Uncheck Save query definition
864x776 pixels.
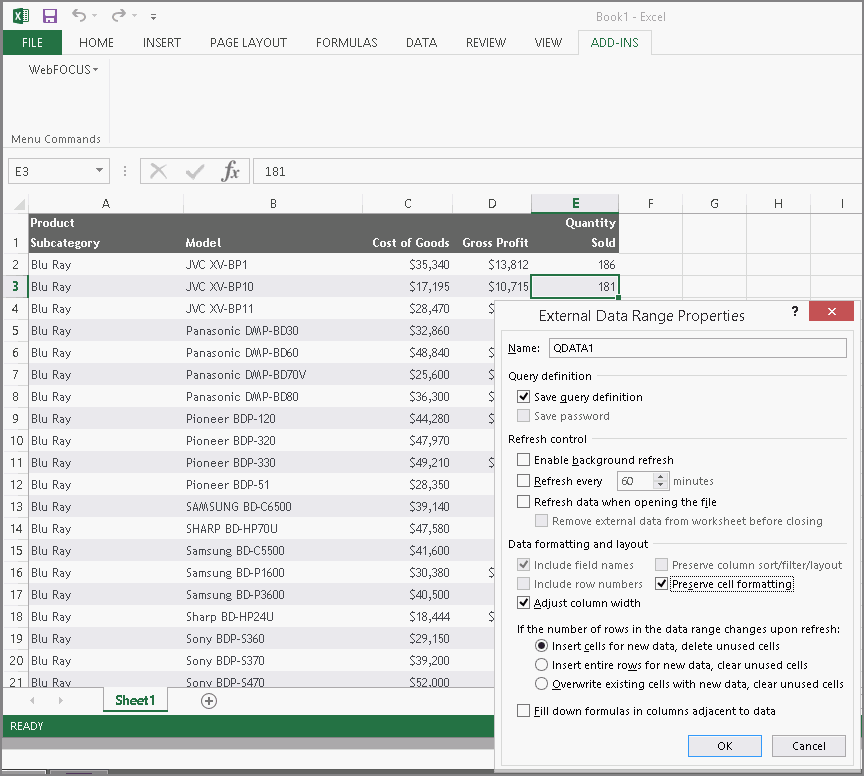coord(523,396)
